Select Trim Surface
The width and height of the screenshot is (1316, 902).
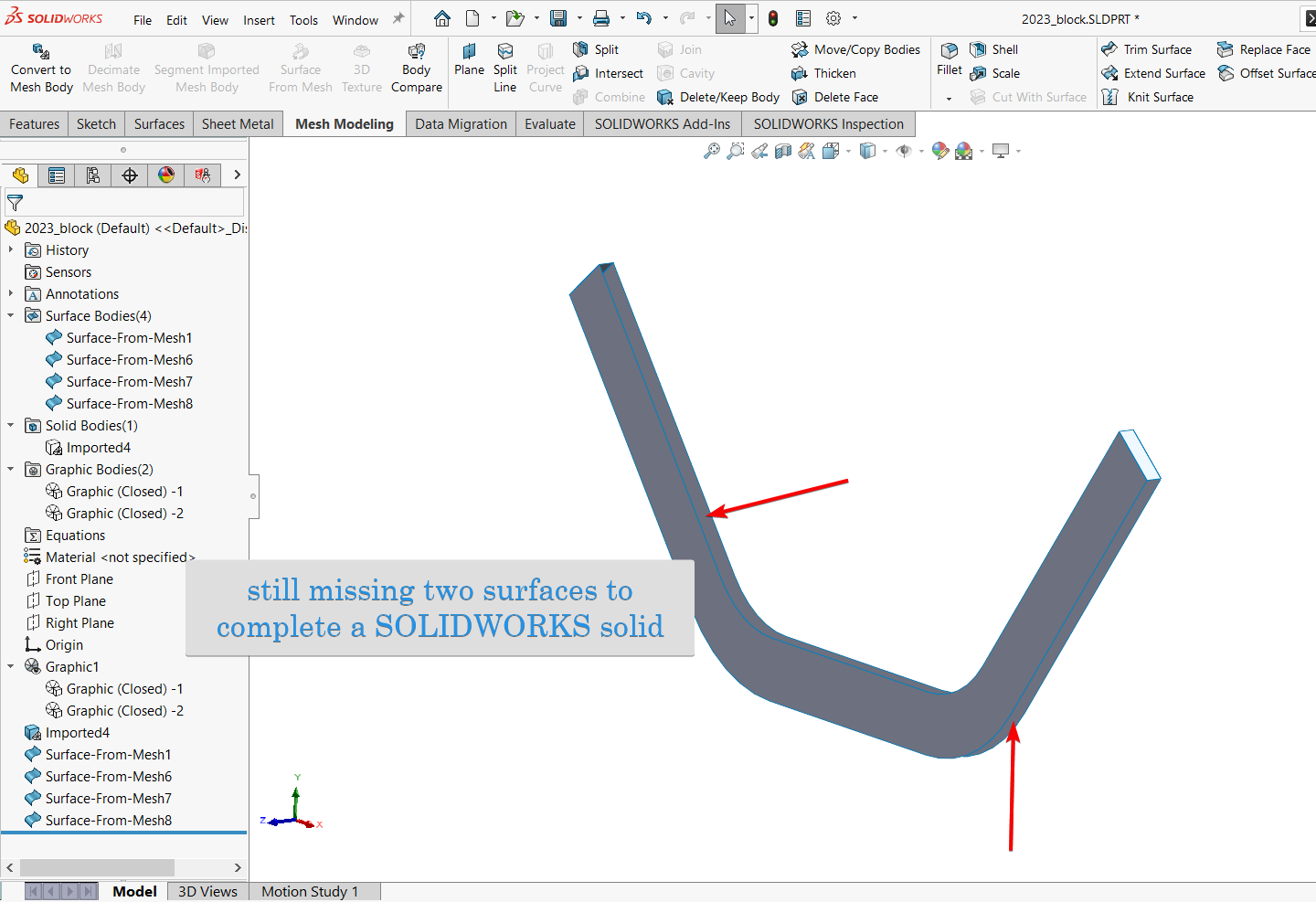coord(1146,49)
